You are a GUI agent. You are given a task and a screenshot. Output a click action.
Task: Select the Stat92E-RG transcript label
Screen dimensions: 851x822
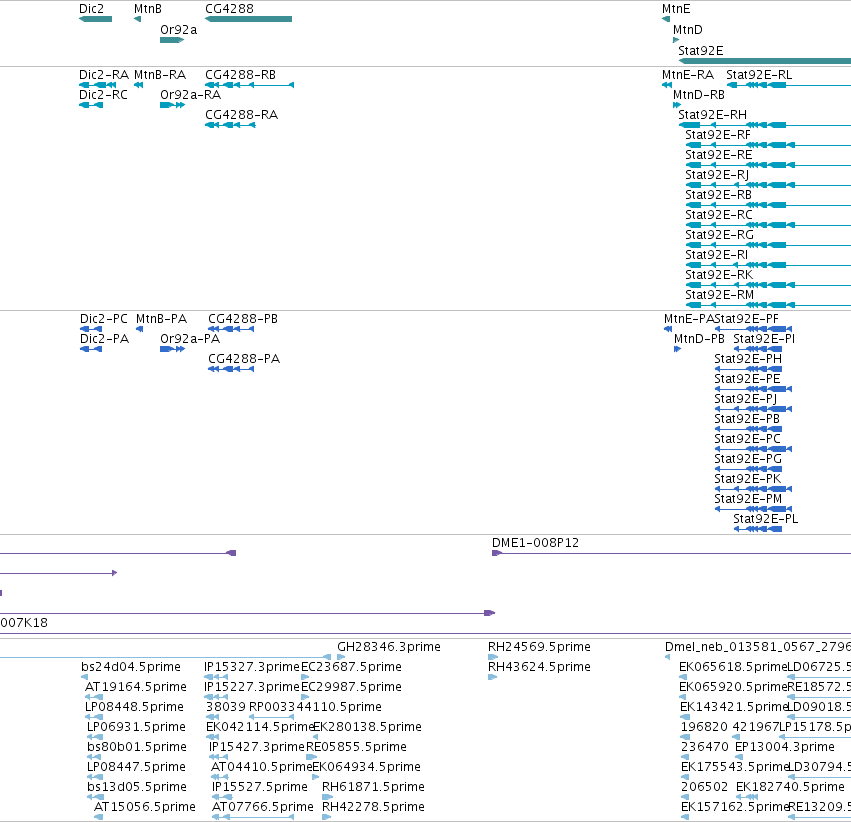pos(720,235)
